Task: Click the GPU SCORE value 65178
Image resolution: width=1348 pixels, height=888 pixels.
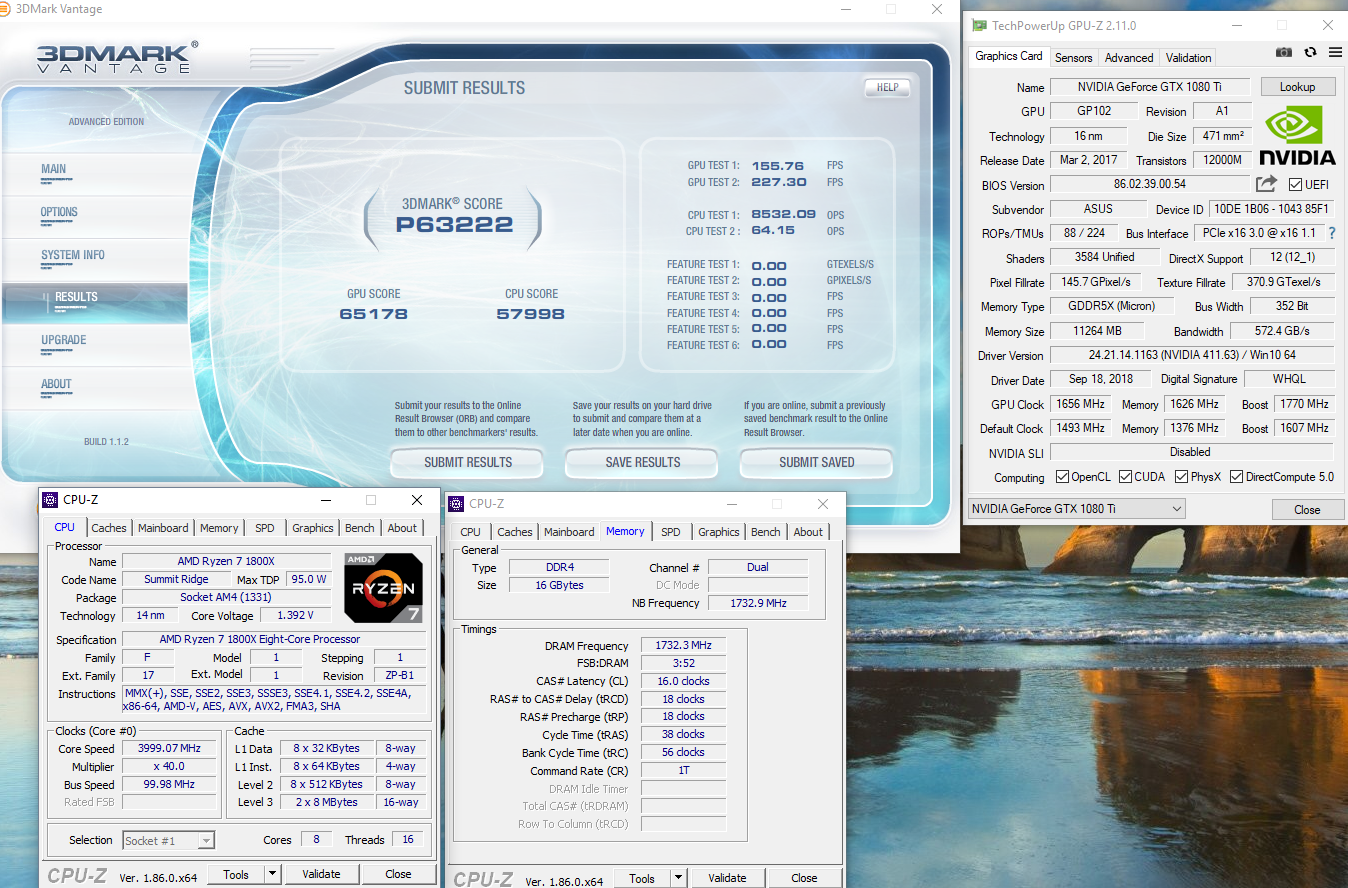Action: [x=374, y=314]
